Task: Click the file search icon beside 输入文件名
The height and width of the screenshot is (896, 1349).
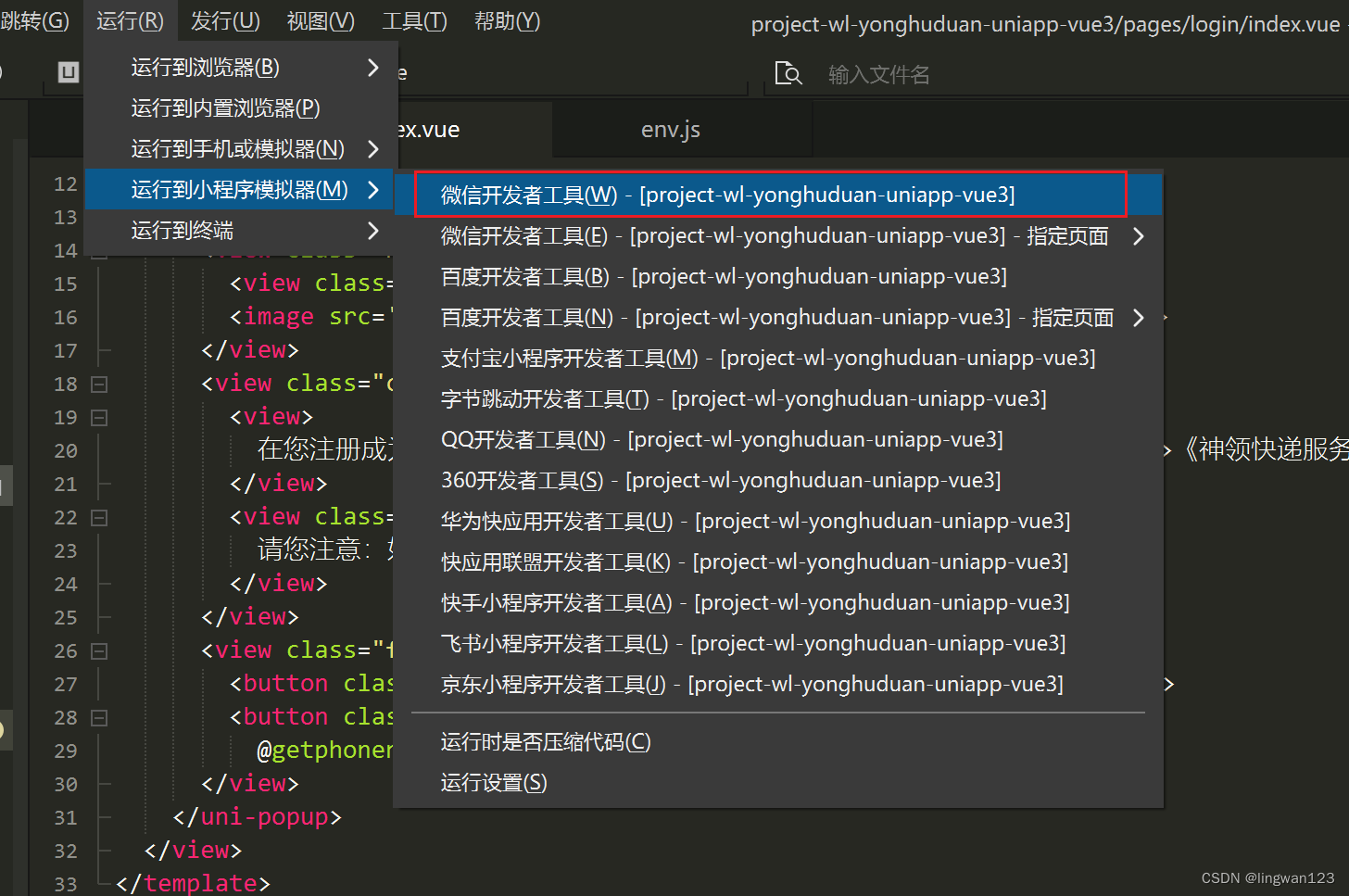Action: click(788, 73)
